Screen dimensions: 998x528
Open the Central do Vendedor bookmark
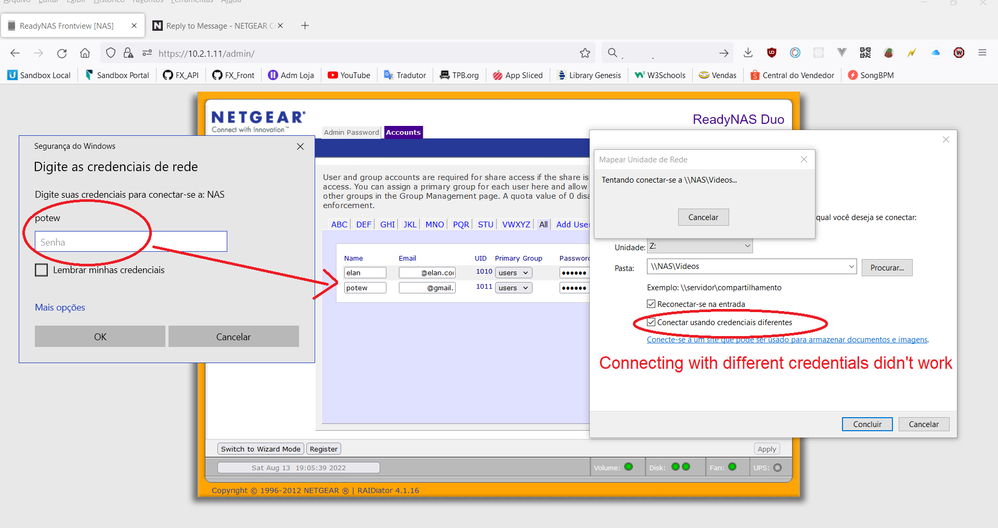tap(792, 75)
